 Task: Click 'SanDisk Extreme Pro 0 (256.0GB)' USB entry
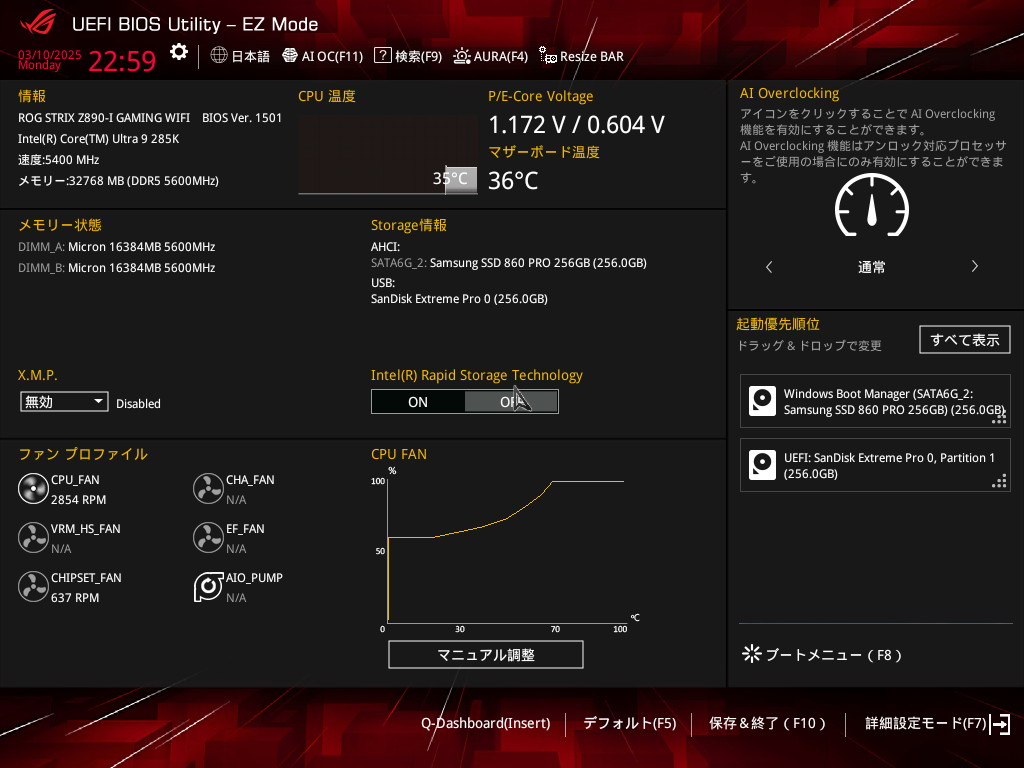tap(459, 298)
